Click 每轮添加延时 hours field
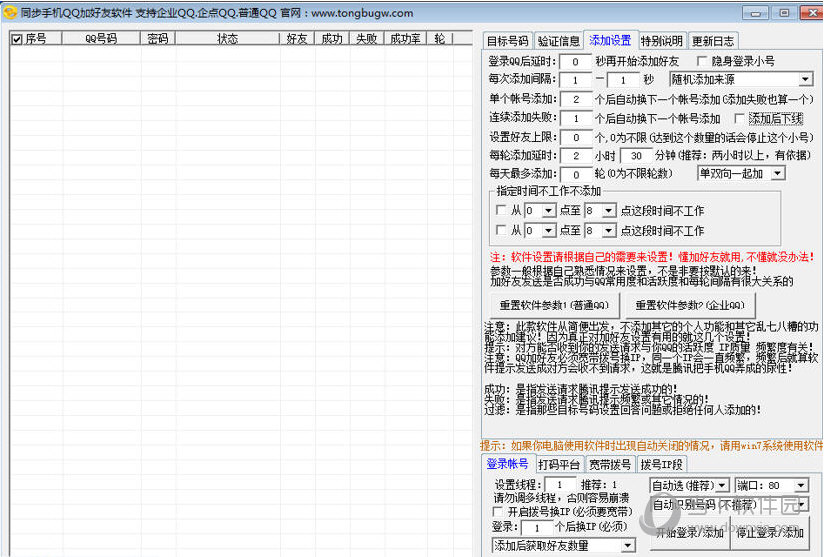Screen dimensions: 824x557 [x=576, y=156]
